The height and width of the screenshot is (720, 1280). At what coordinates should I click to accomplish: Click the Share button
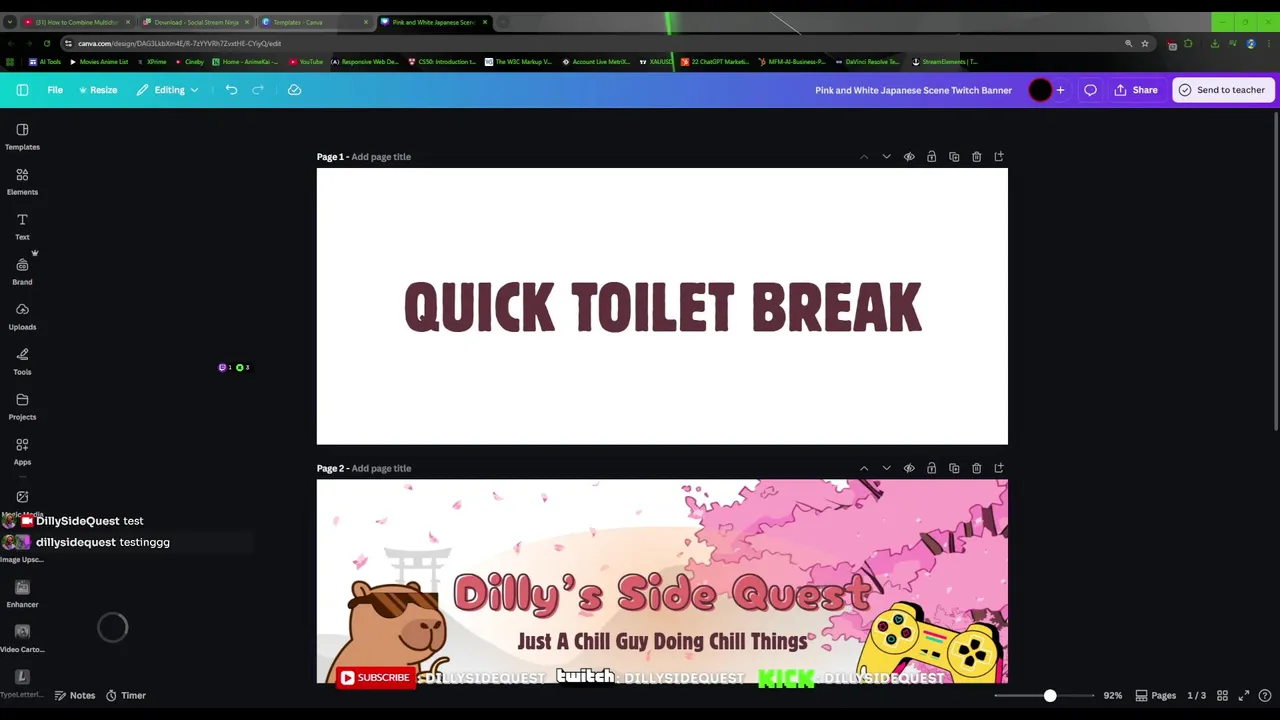pyautogui.click(x=1136, y=90)
